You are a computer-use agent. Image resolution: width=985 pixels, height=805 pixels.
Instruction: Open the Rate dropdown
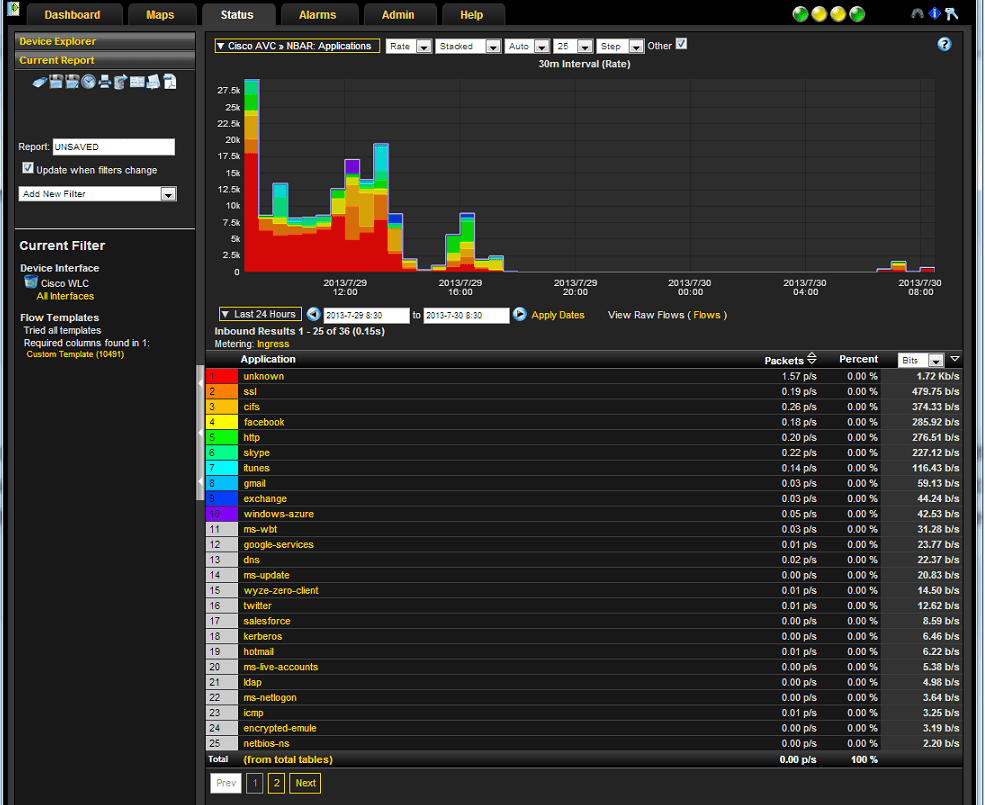(409, 46)
